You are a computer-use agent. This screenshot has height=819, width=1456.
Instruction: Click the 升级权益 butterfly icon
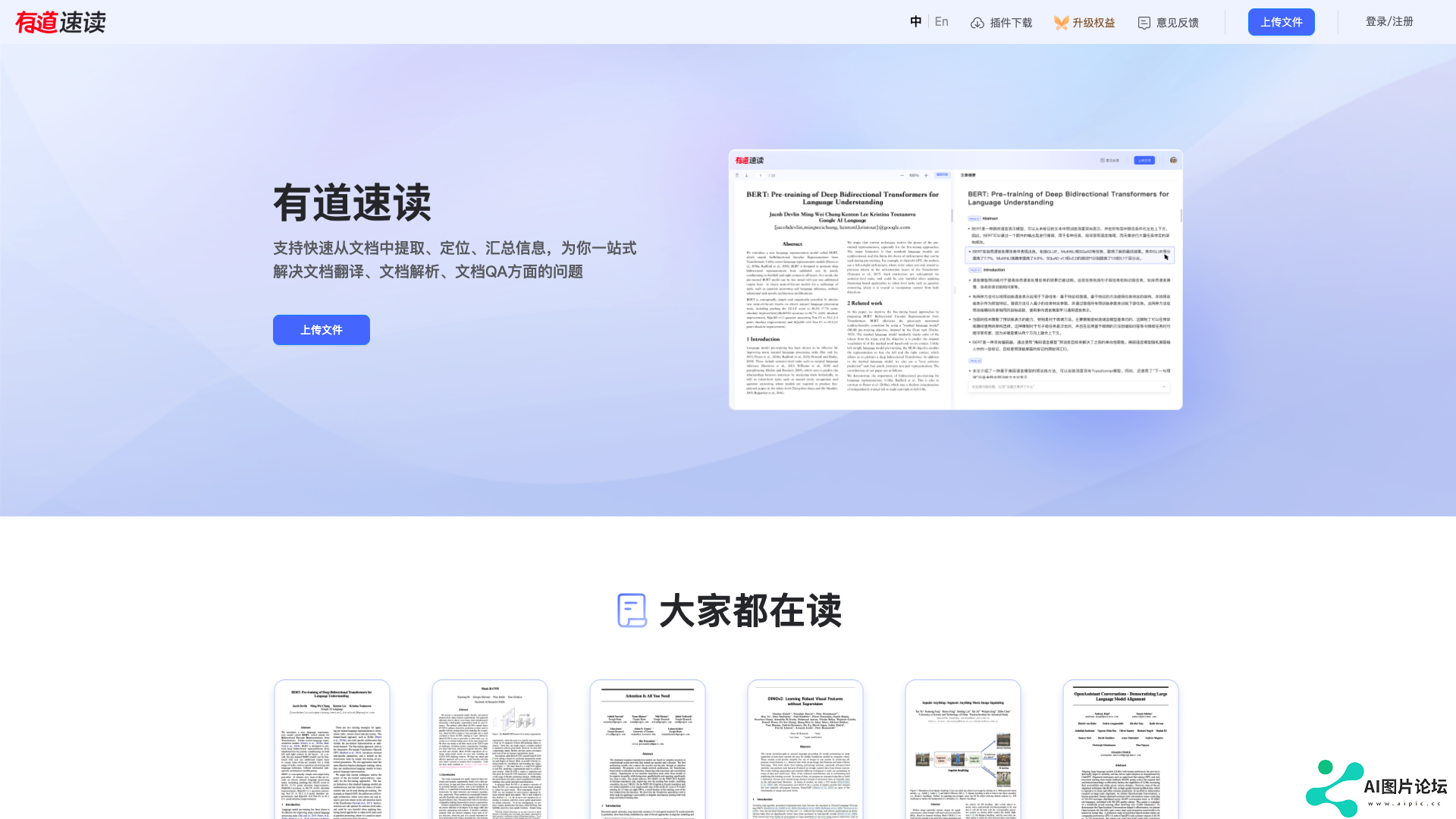click(1061, 23)
